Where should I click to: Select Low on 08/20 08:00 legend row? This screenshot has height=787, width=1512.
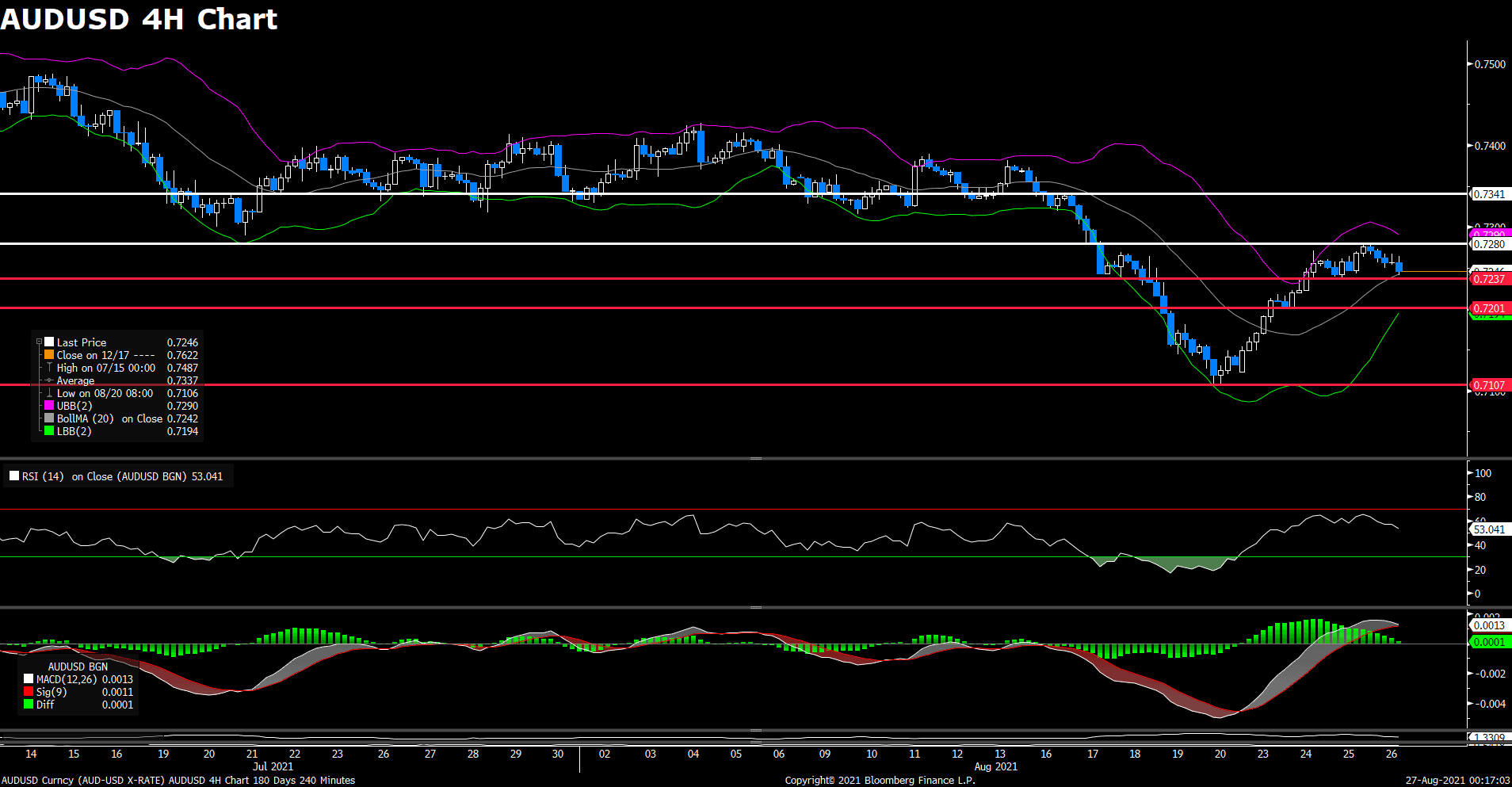(x=121, y=393)
